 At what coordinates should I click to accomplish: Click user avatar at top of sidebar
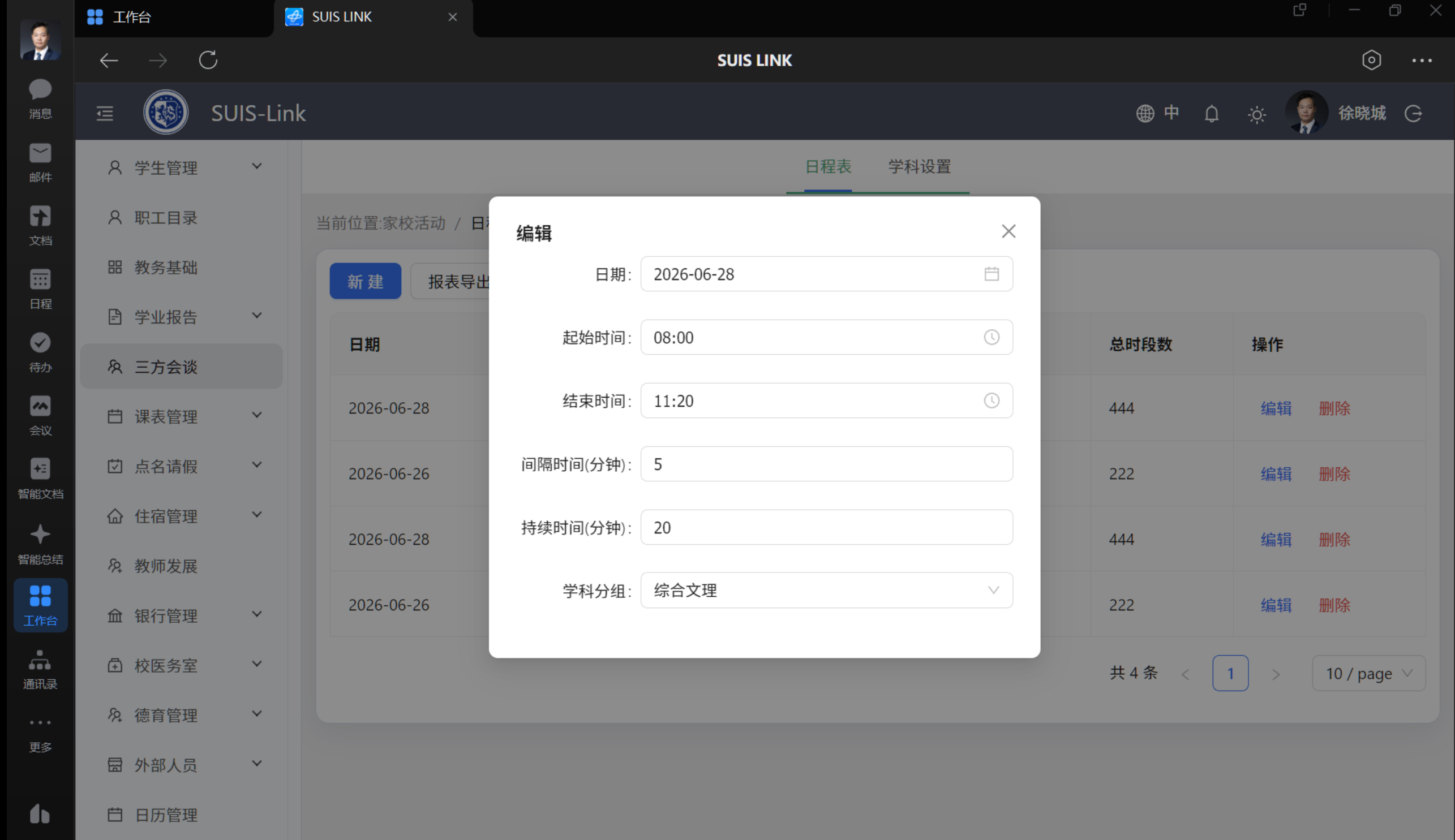pos(40,39)
